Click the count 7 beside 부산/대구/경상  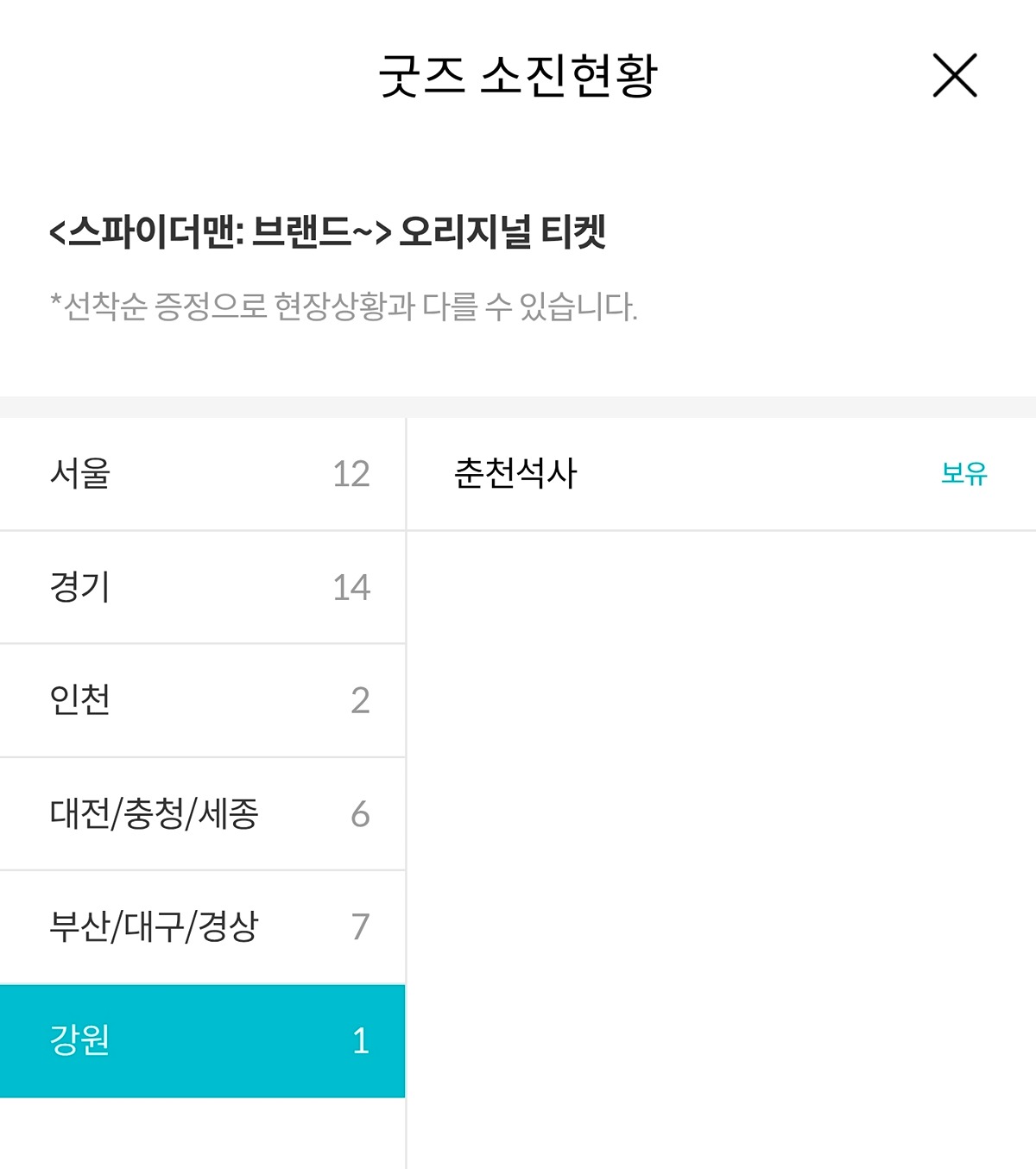[360, 927]
